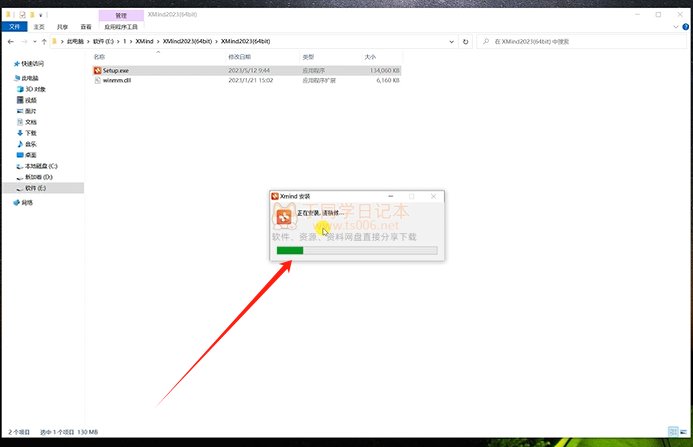Click folder 1 in the breadcrumb path
The image size is (693, 447).
[x=125, y=42]
